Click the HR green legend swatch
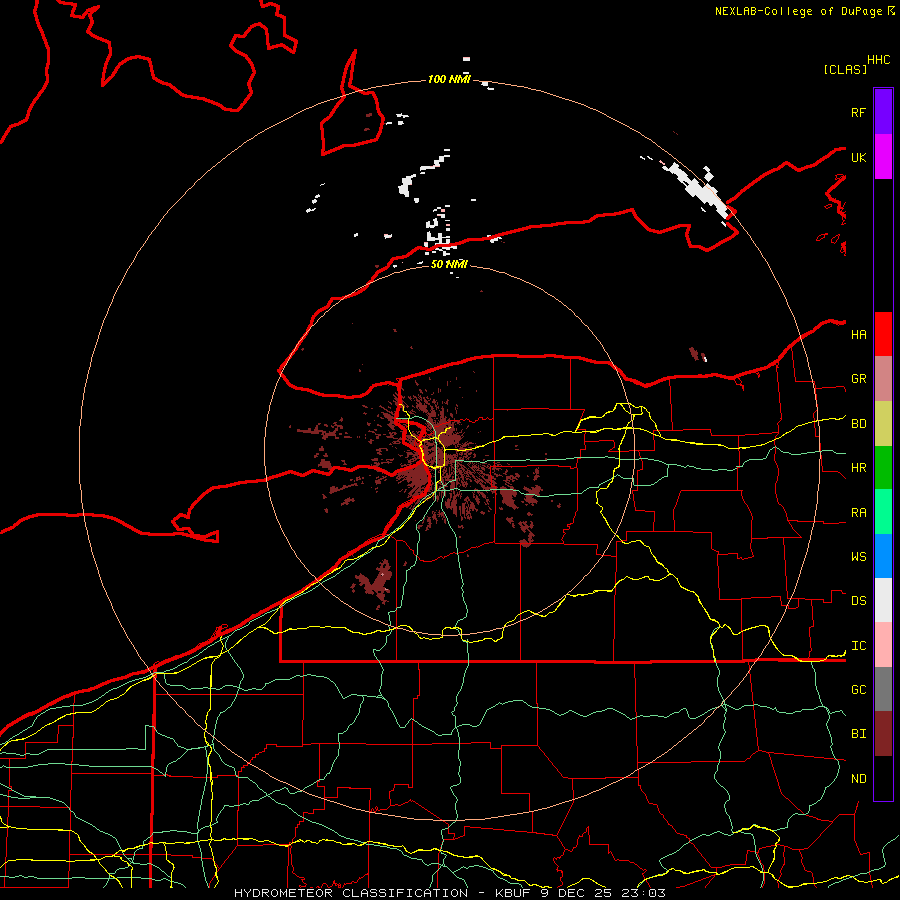This screenshot has width=900, height=900. [x=883, y=467]
